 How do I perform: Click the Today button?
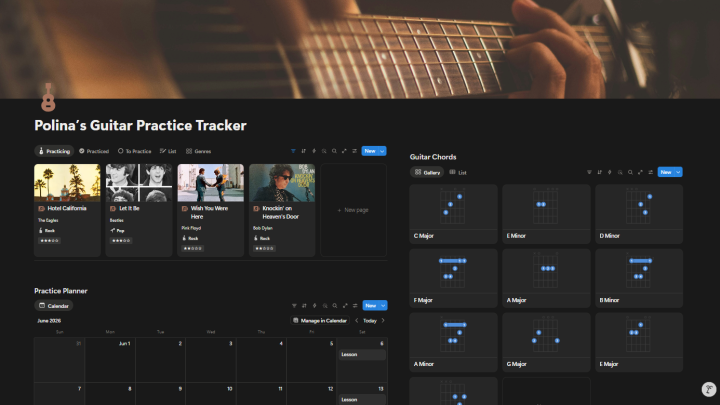370,321
